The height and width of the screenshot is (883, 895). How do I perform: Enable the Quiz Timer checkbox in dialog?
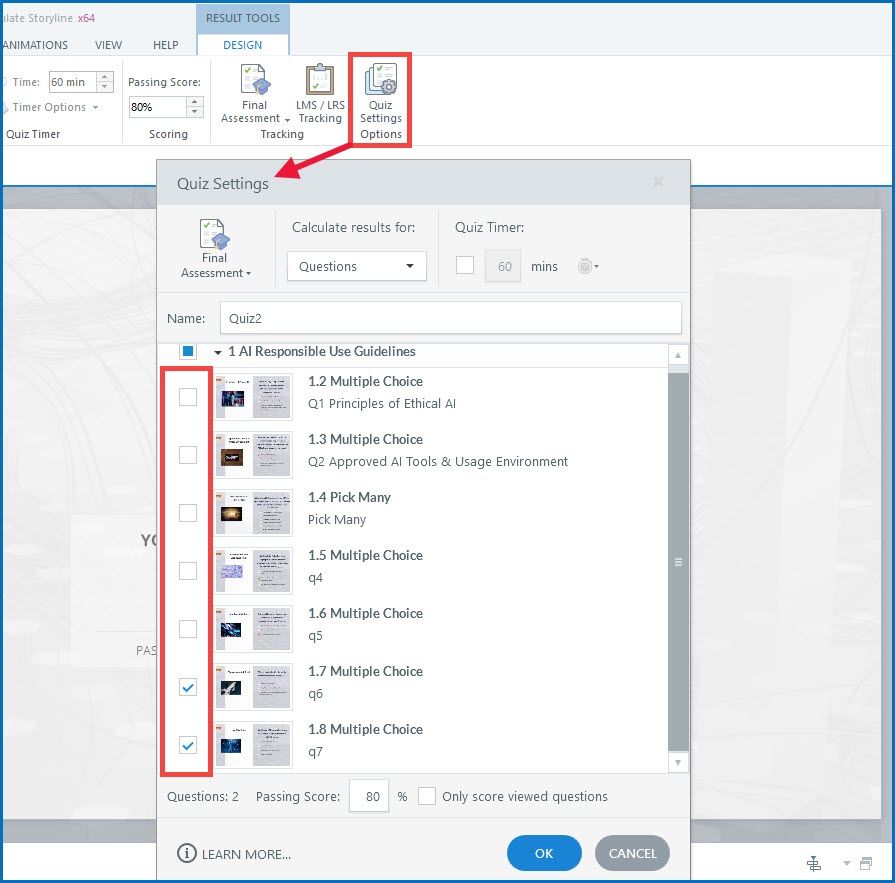click(465, 266)
